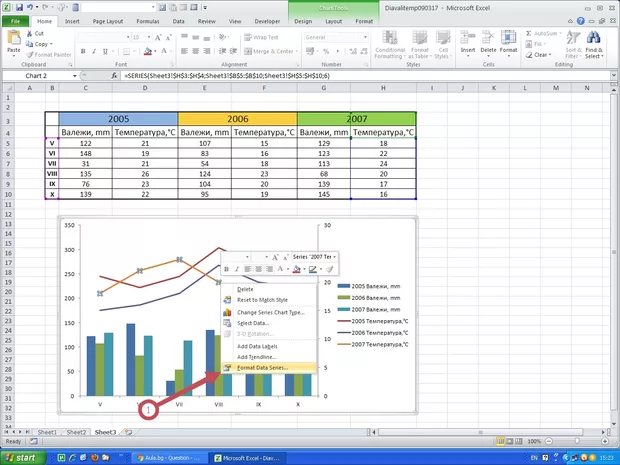Open Conditional Formatting menu
This screenshot has height=465, width=620.
390,45
